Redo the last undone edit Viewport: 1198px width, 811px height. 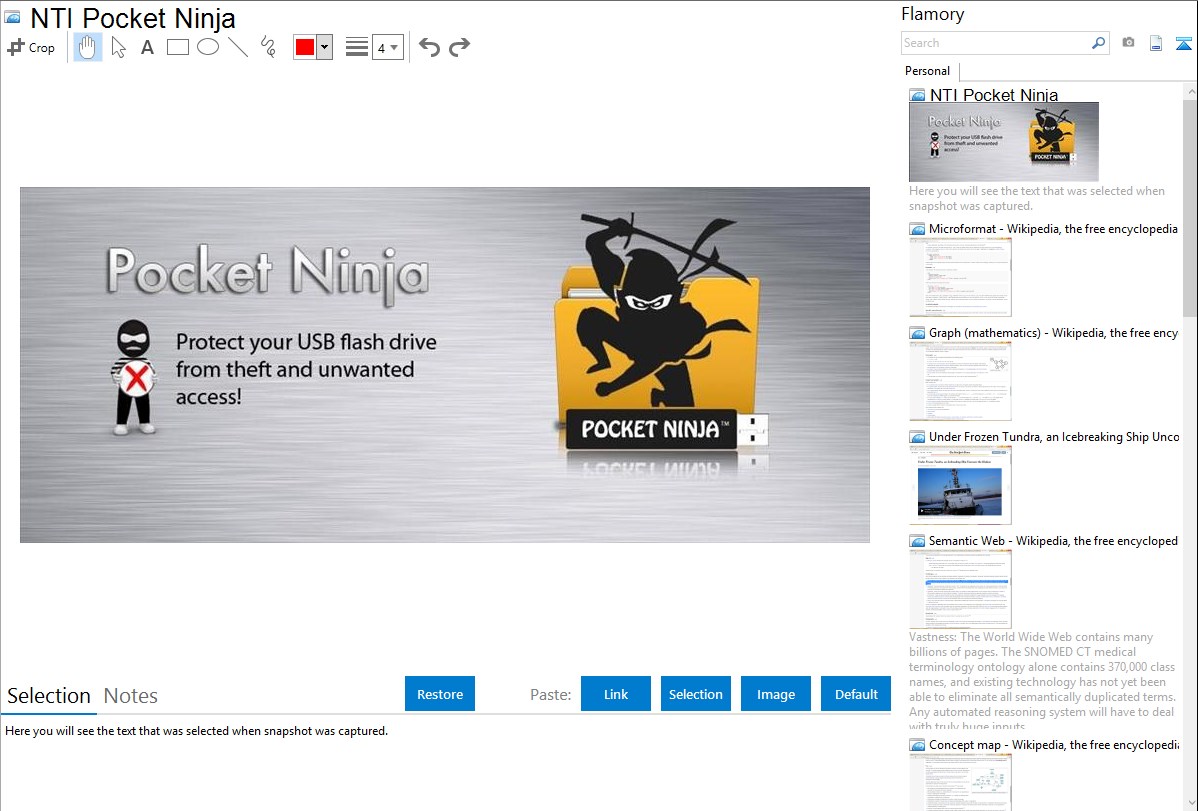point(459,47)
